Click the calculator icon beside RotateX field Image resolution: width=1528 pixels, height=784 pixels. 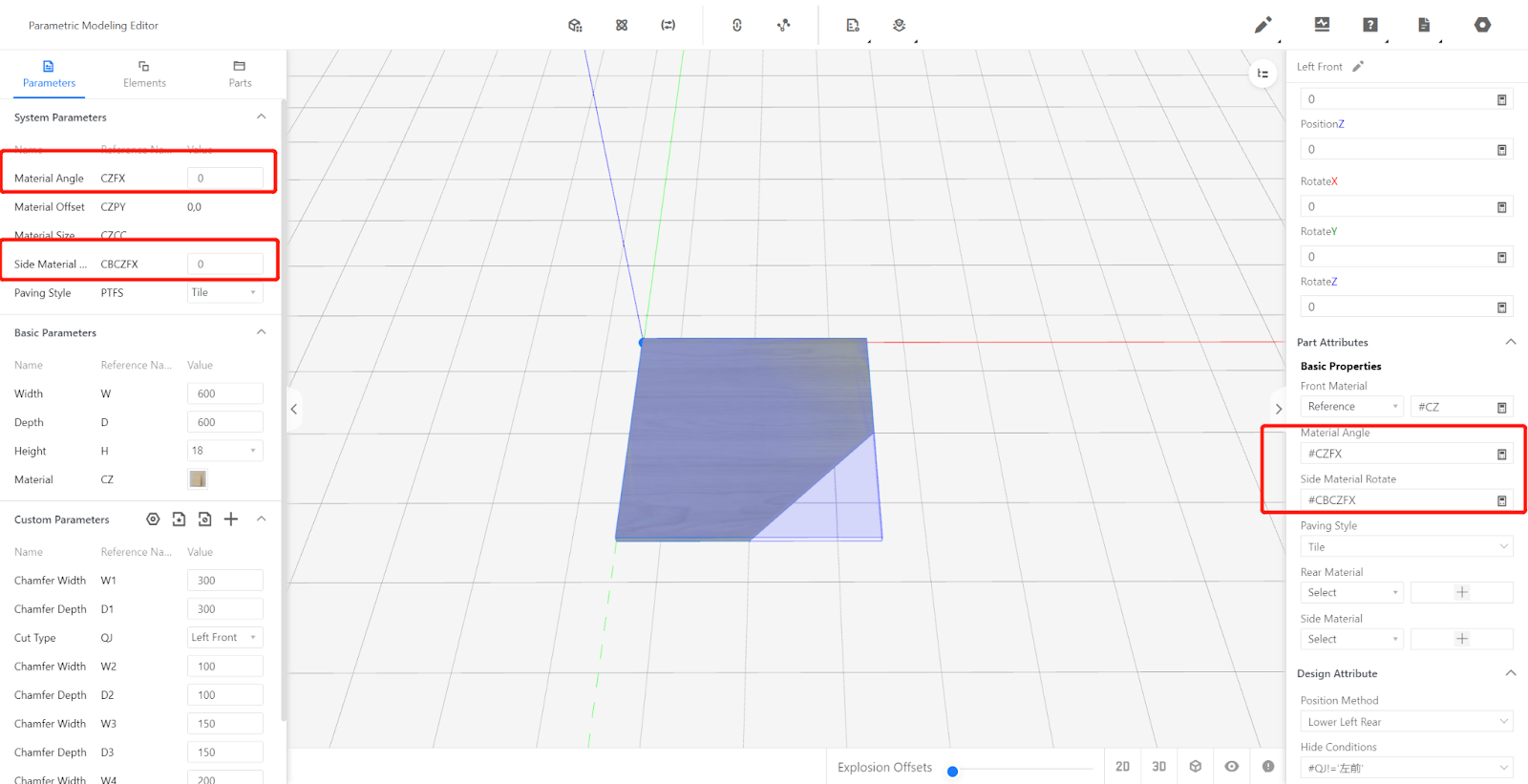pyautogui.click(x=1501, y=207)
